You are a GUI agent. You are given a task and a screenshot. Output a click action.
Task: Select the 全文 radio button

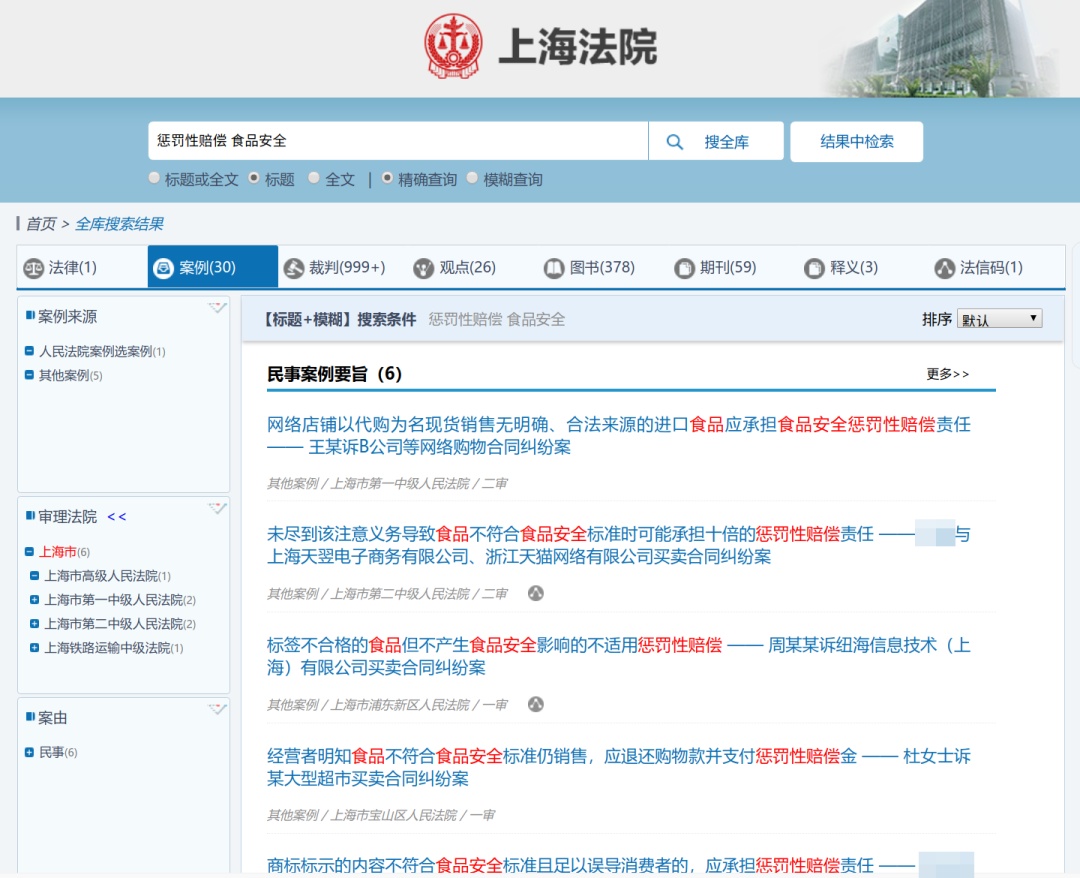314,178
